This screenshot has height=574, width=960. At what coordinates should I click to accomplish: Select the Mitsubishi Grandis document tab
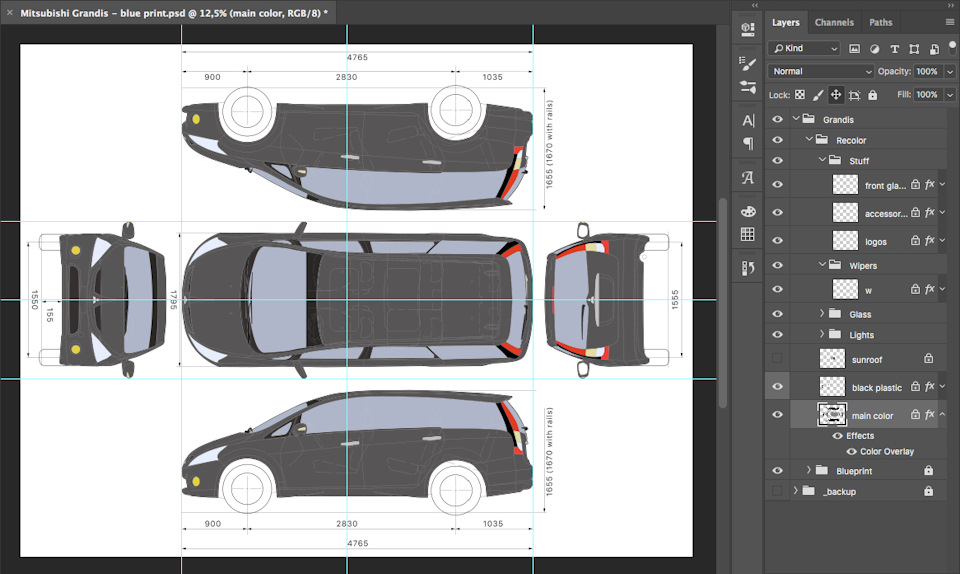coord(174,13)
